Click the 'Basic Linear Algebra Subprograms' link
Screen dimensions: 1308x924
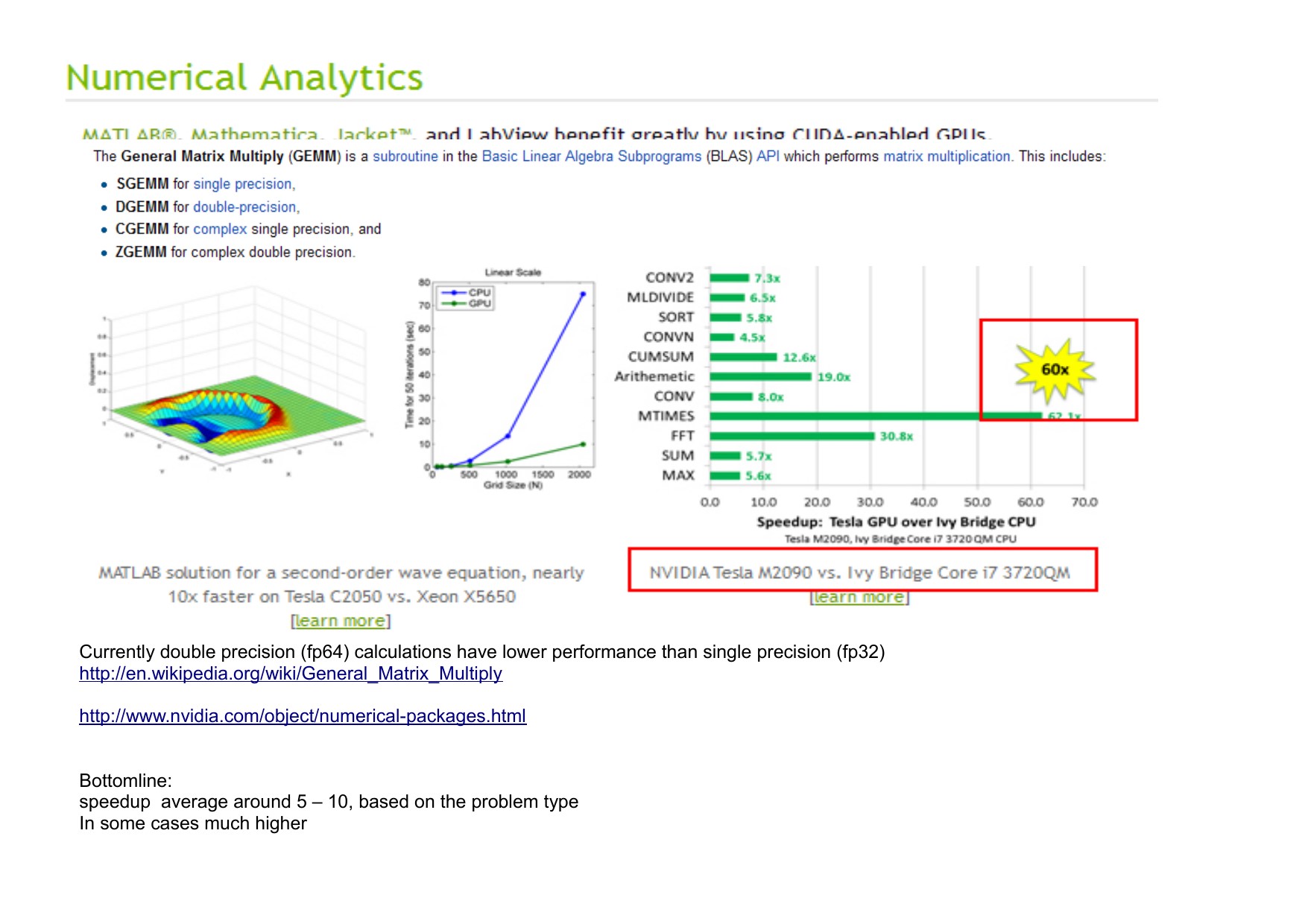(591, 156)
